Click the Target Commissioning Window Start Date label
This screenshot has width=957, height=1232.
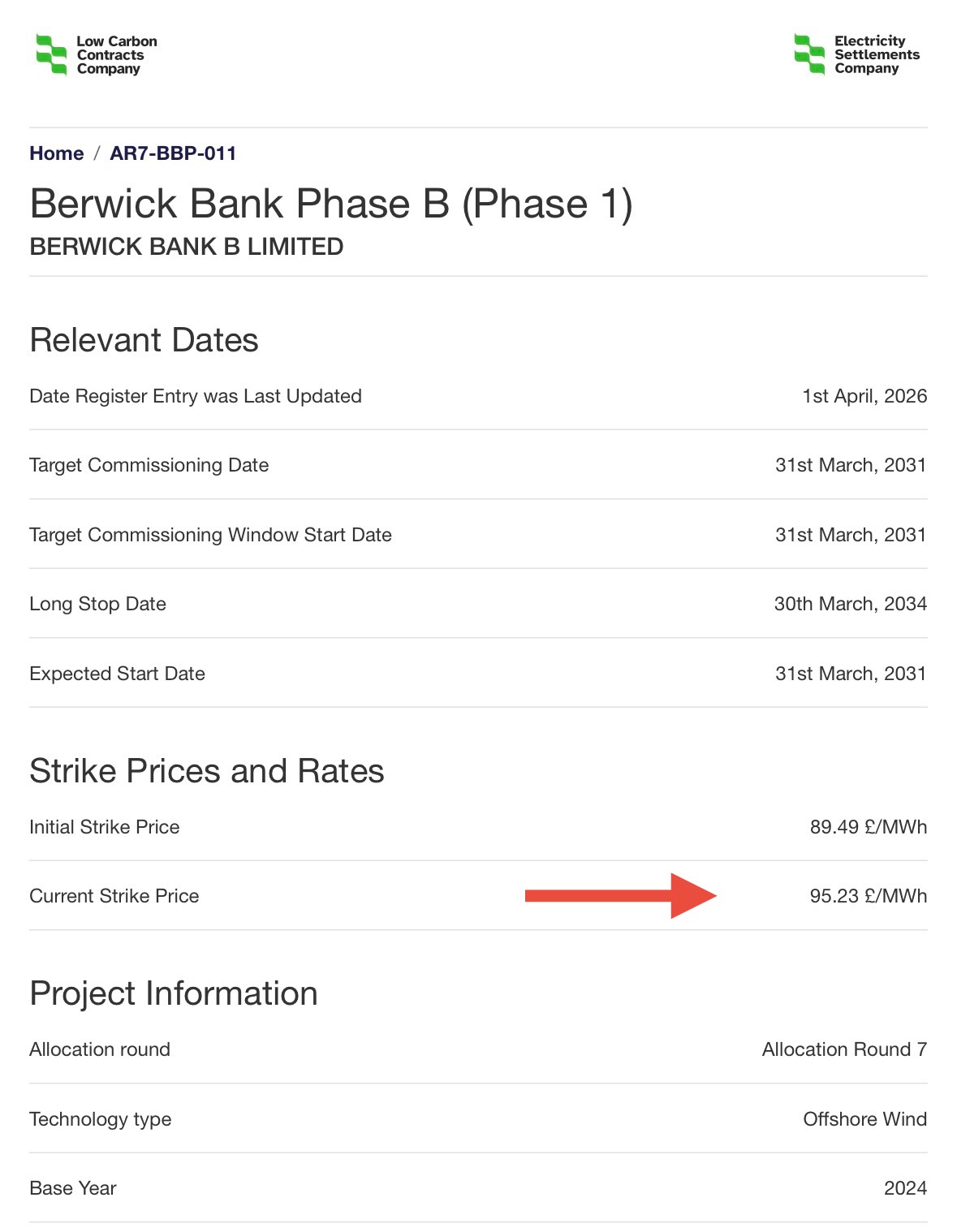click(210, 535)
